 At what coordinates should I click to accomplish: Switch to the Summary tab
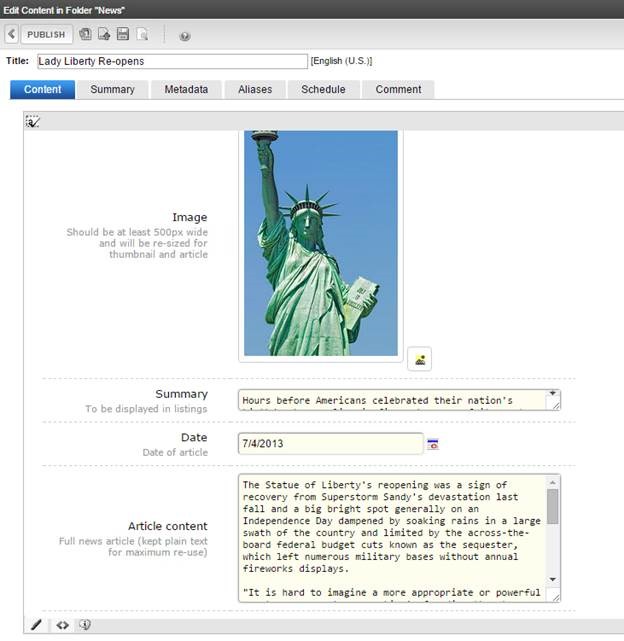tap(112, 89)
